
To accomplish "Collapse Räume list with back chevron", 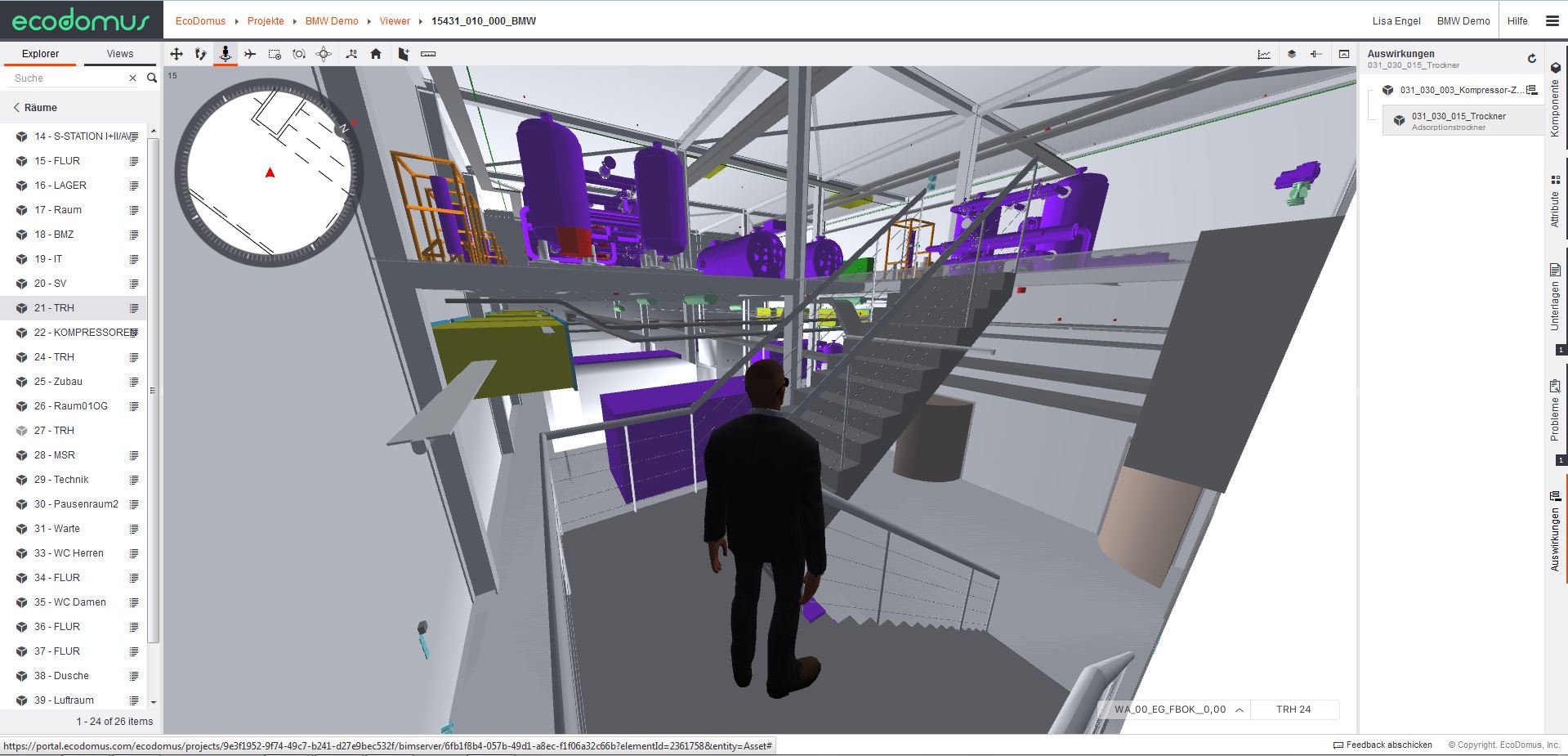I will click(16, 108).
